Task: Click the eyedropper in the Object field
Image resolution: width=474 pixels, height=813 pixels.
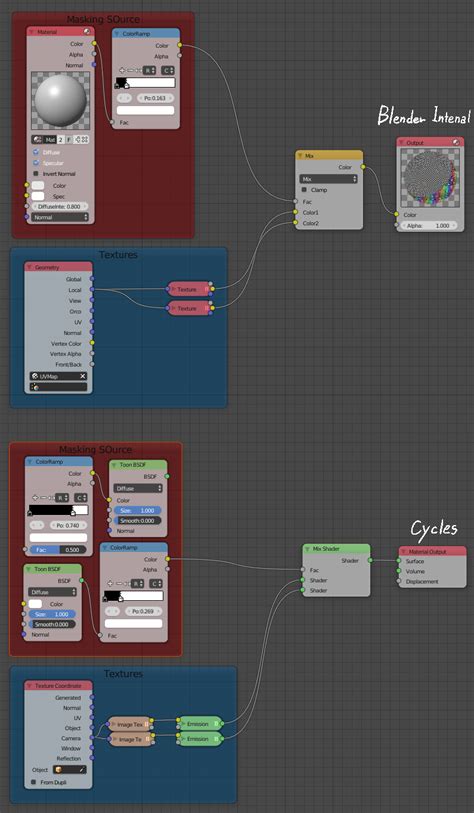Action: (x=81, y=770)
